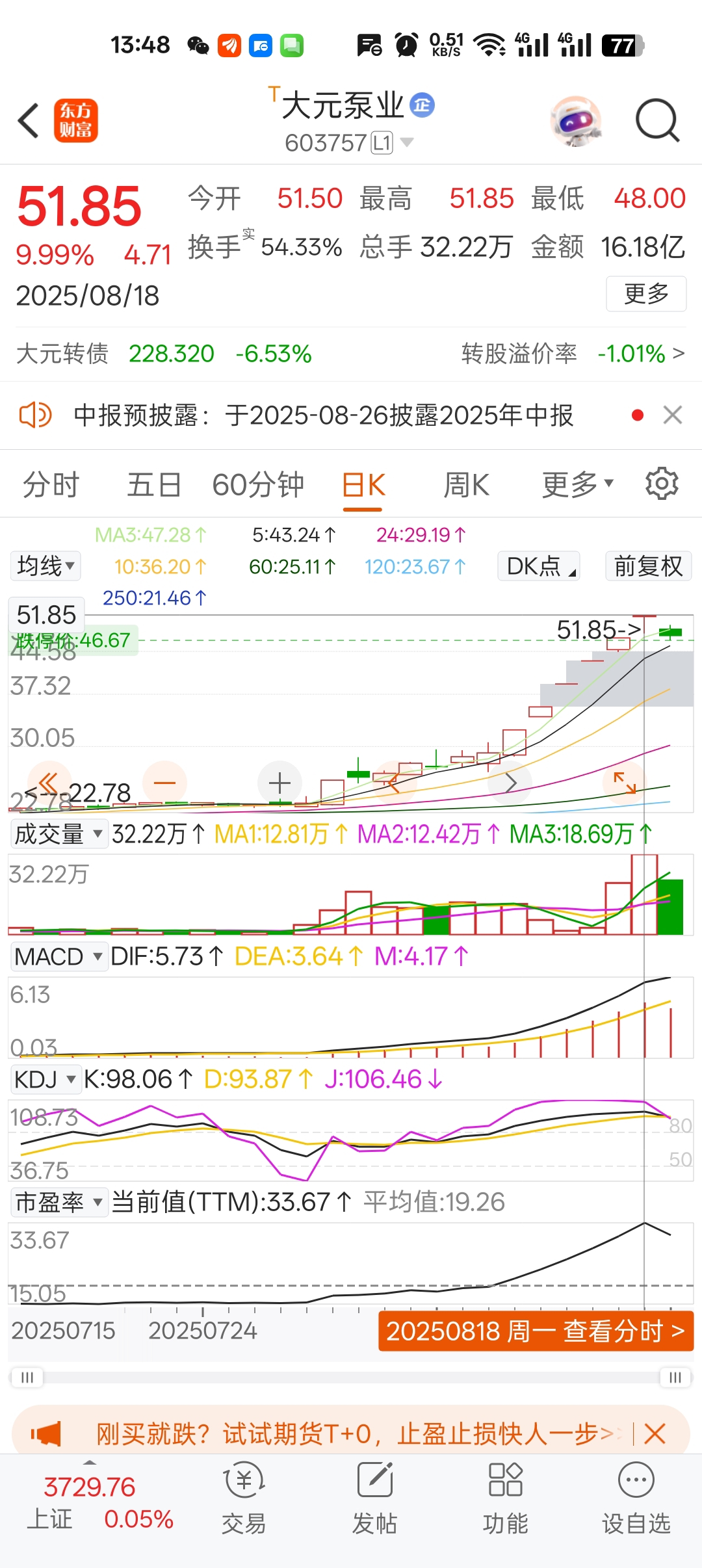Tap the WeChat status bar icon
The height and width of the screenshot is (1568, 702).
(x=198, y=46)
